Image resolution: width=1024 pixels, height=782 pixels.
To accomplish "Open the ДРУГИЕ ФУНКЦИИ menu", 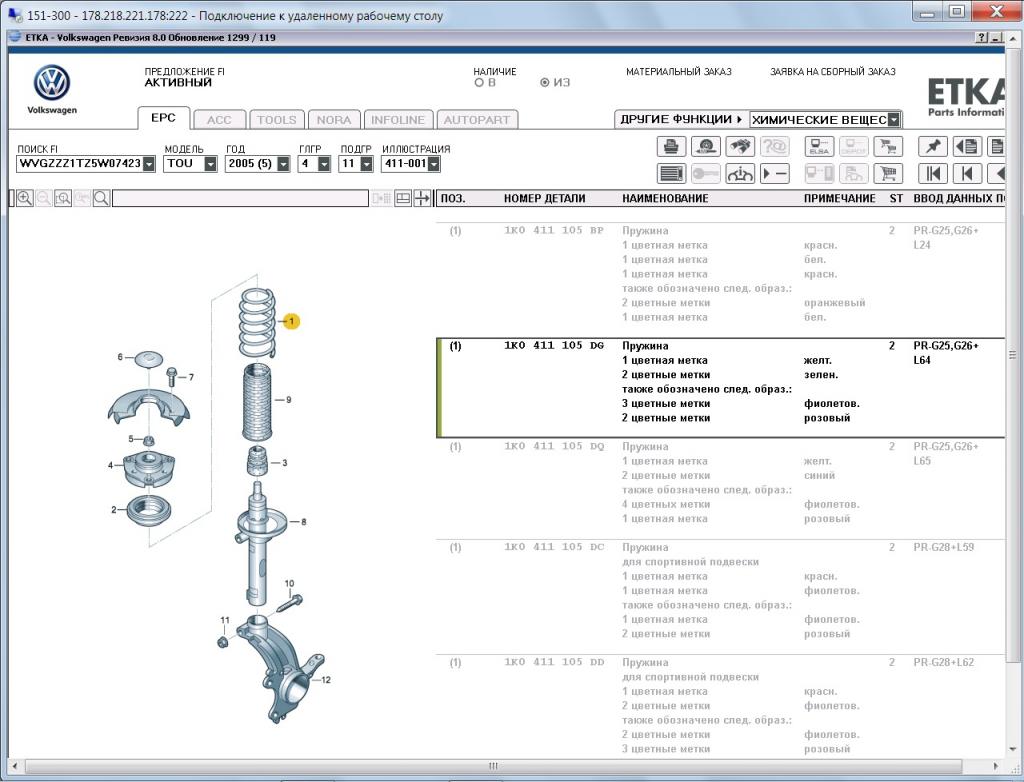I will [x=681, y=120].
